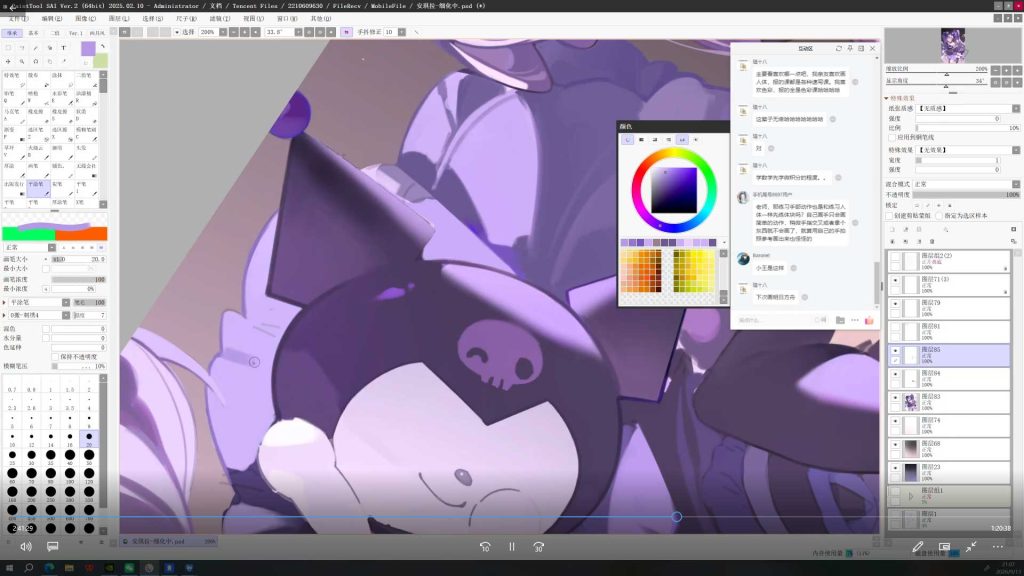Click the thumbs-up like icon in chat
This screenshot has width=1024, height=576.
(x=869, y=320)
